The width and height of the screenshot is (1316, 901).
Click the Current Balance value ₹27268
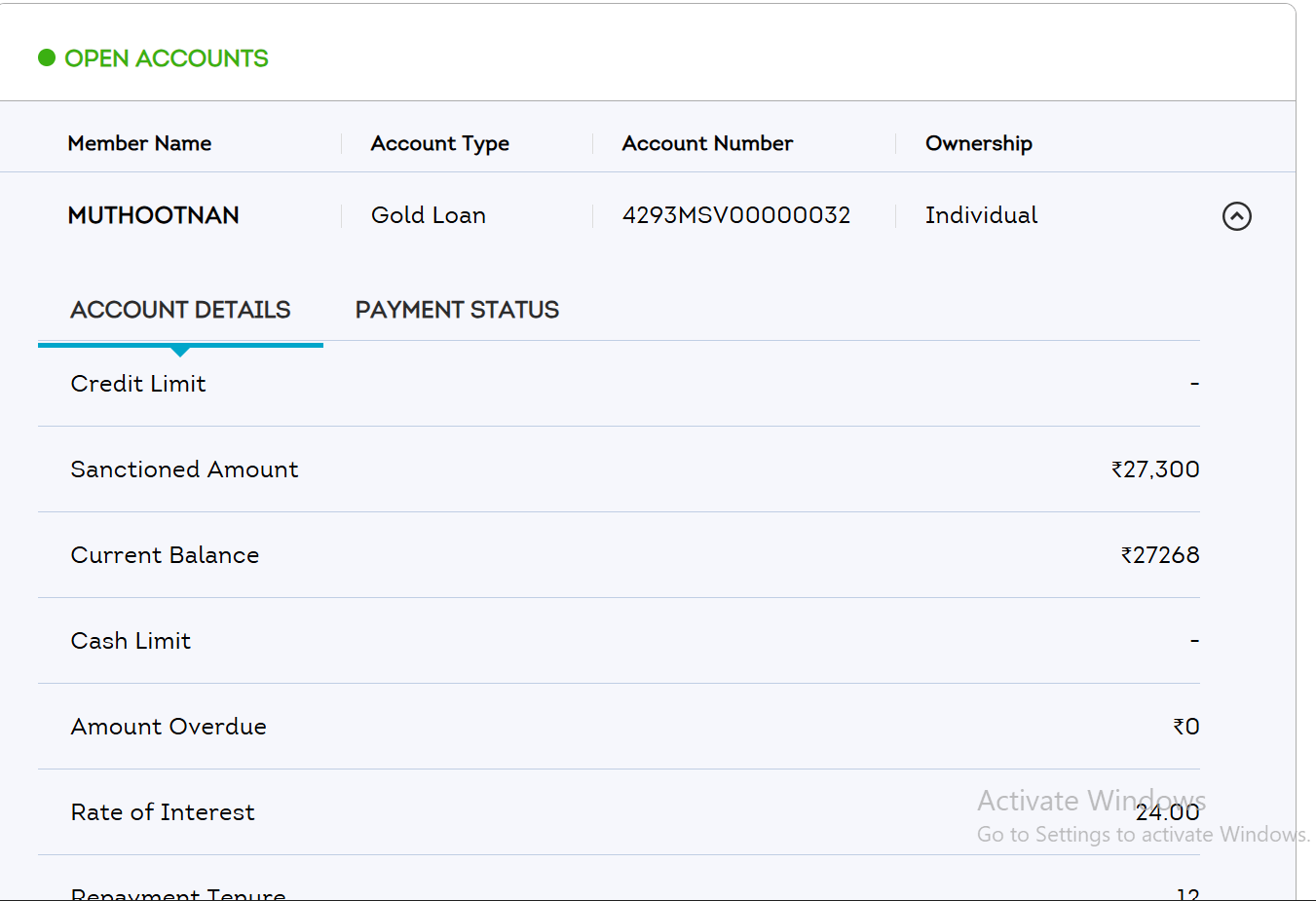[1160, 555]
